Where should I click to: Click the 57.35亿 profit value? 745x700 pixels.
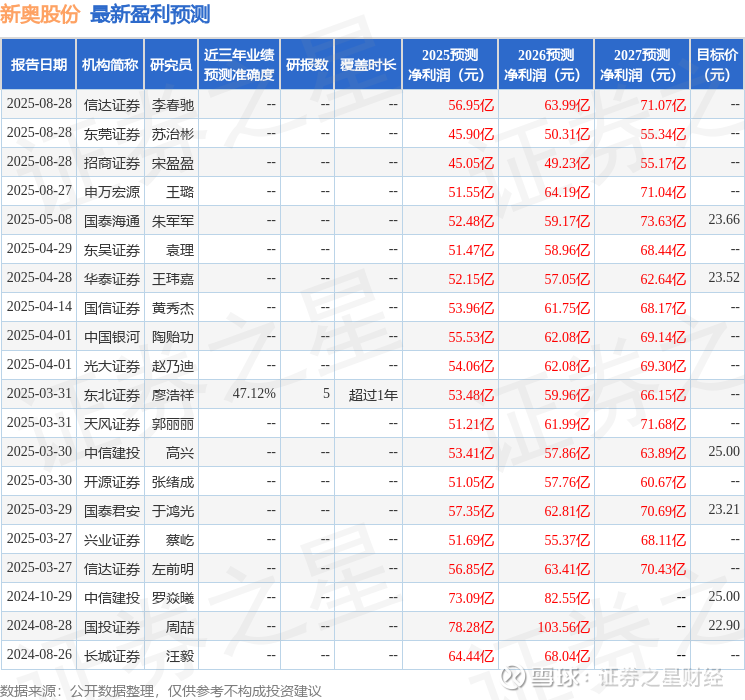pyautogui.click(x=471, y=511)
